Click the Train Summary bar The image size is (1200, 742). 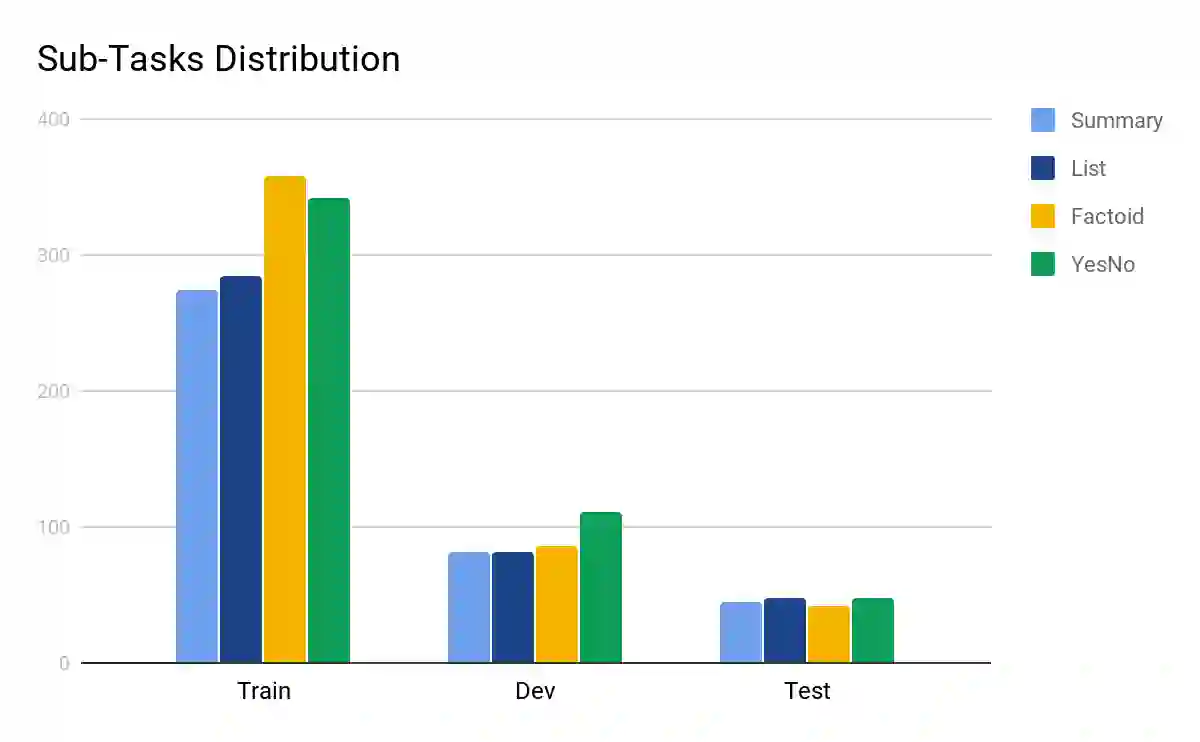[197, 476]
